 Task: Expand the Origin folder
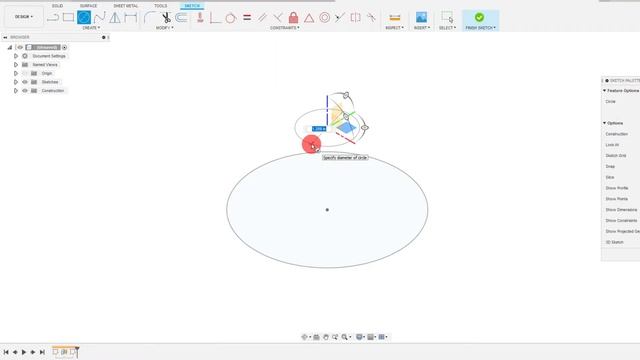pyautogui.click(x=16, y=73)
